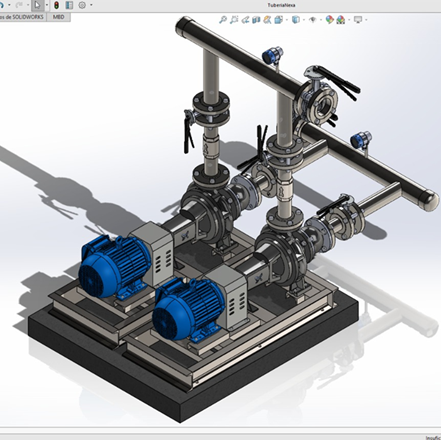Open the Edit Appearance color sphere
This screenshot has height=440, width=441.
[329, 20]
